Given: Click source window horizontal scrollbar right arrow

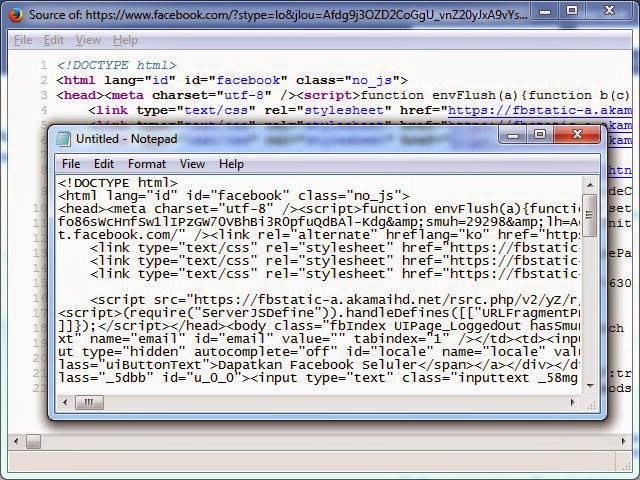Looking at the screenshot, I should [624, 441].
